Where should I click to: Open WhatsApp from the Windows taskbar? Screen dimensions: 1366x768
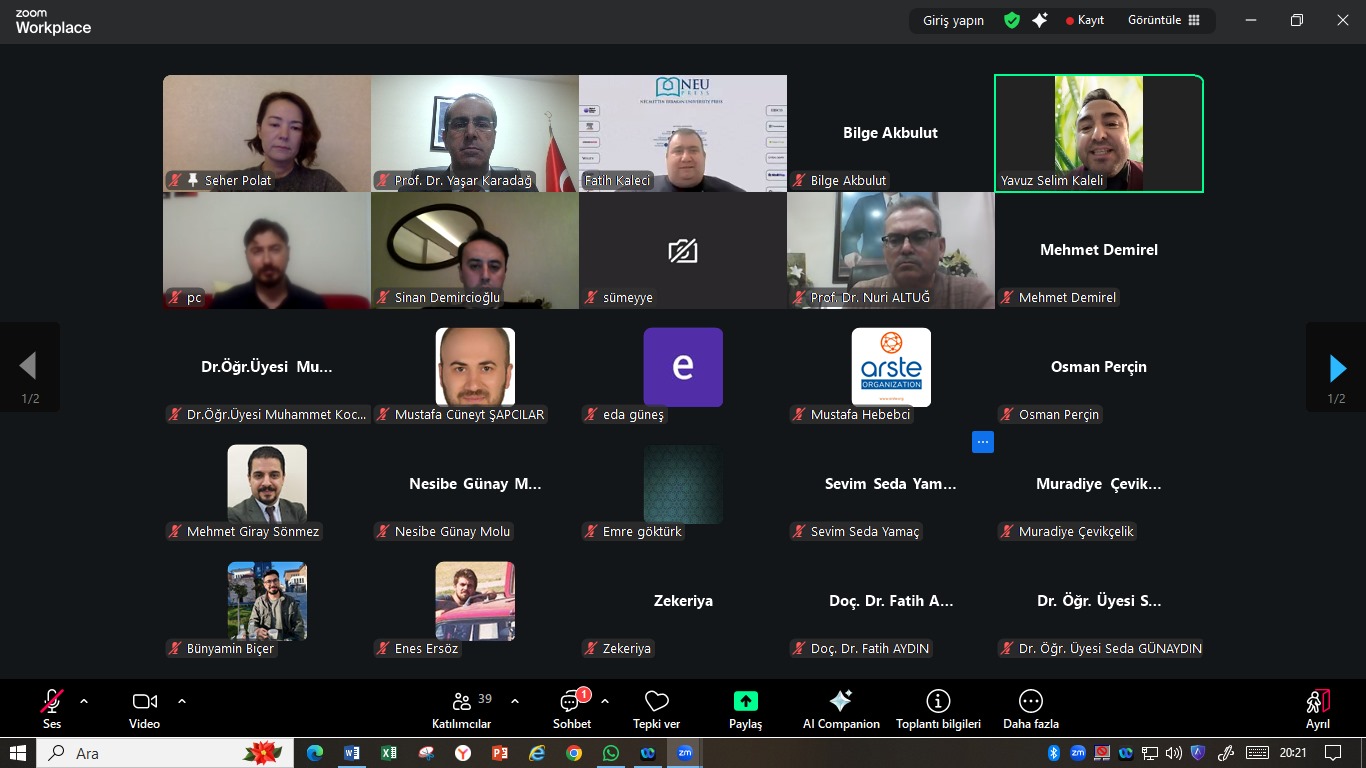(611, 753)
